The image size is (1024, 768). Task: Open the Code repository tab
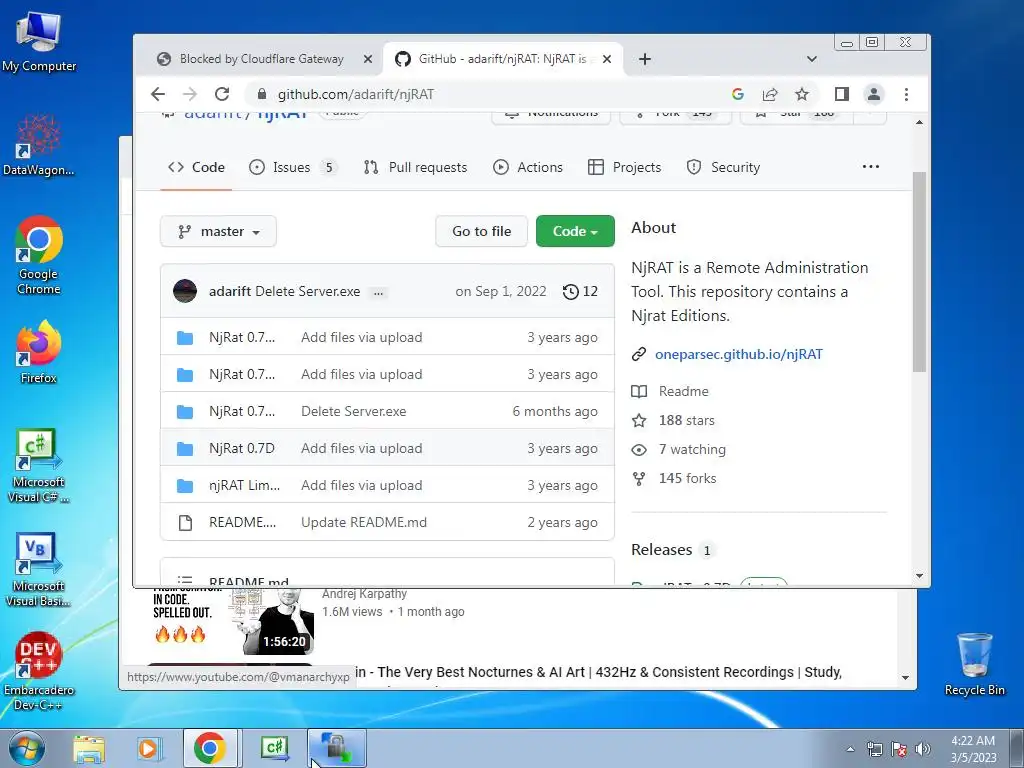pyautogui.click(x=196, y=167)
